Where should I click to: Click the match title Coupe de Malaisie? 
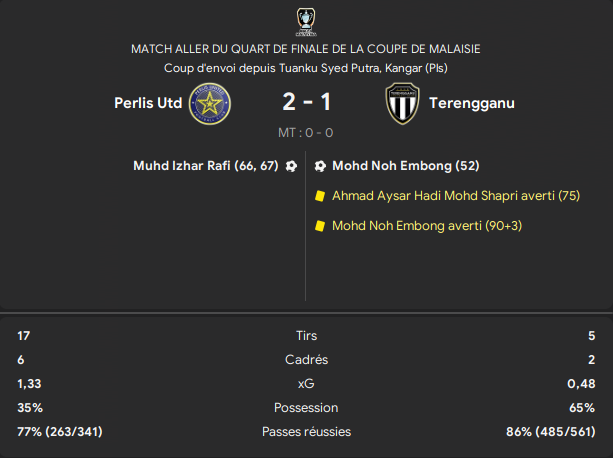click(306, 49)
